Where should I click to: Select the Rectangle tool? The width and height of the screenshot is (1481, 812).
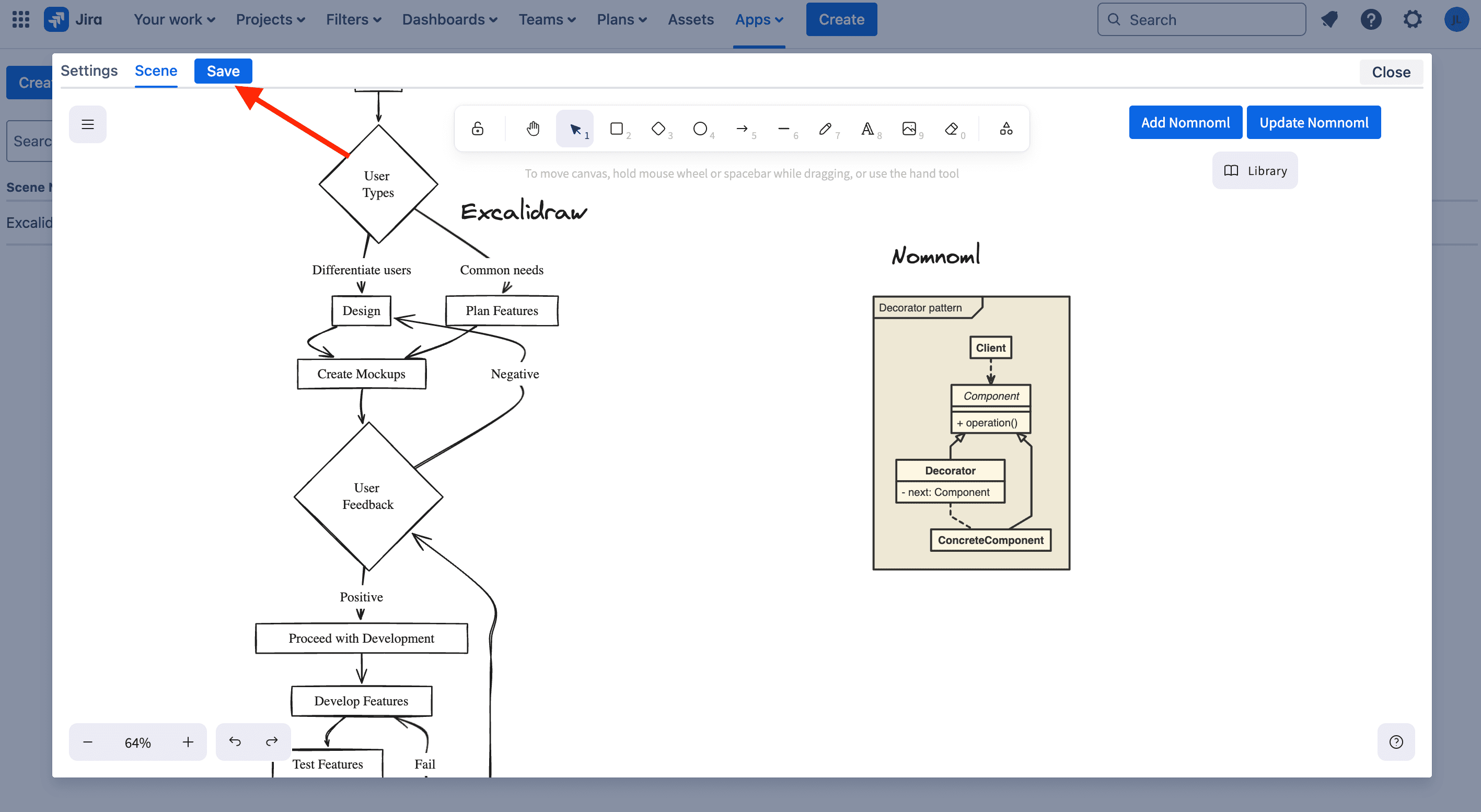(x=617, y=128)
